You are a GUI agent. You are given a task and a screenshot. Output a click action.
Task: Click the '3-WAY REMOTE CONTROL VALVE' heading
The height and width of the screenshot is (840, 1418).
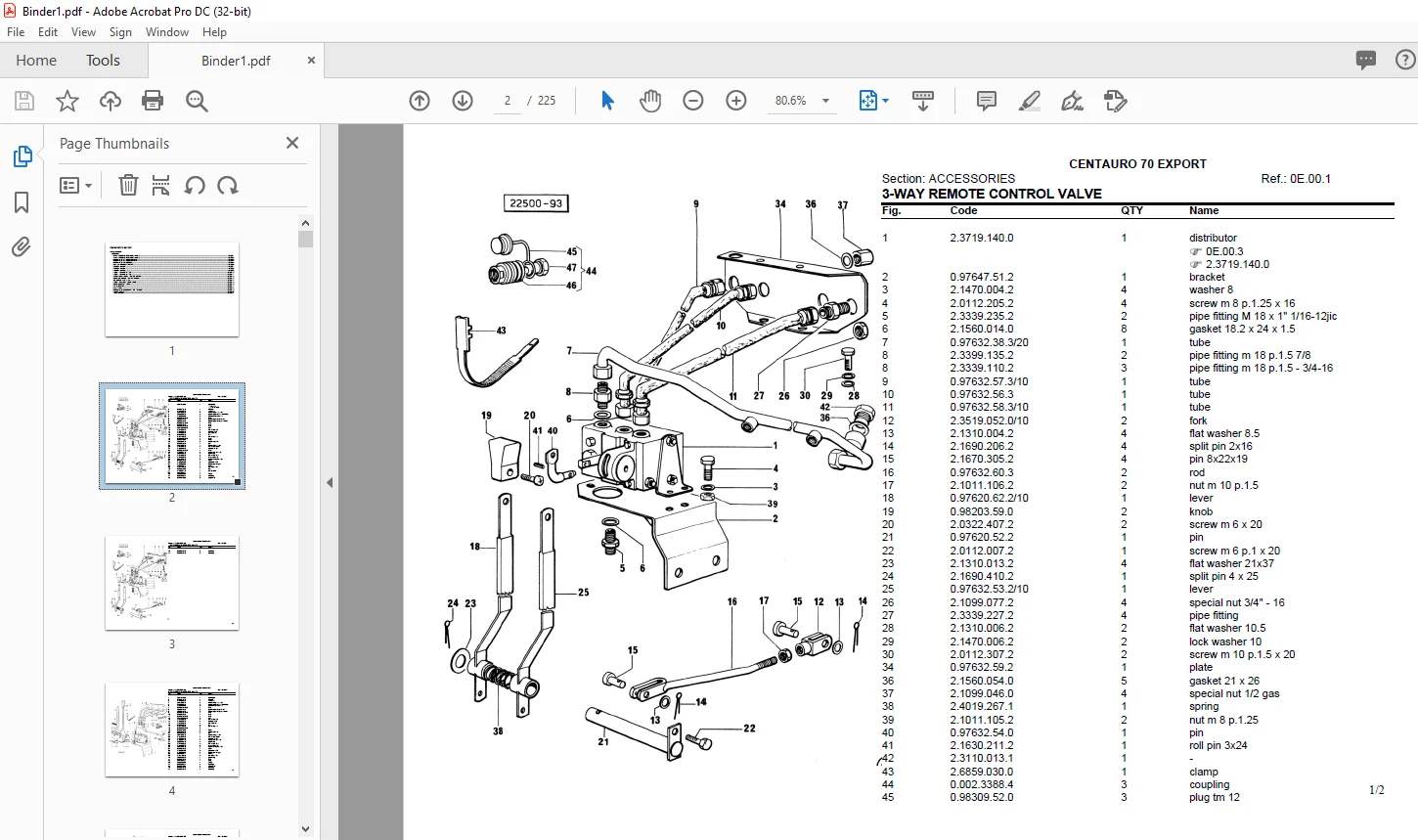[992, 194]
